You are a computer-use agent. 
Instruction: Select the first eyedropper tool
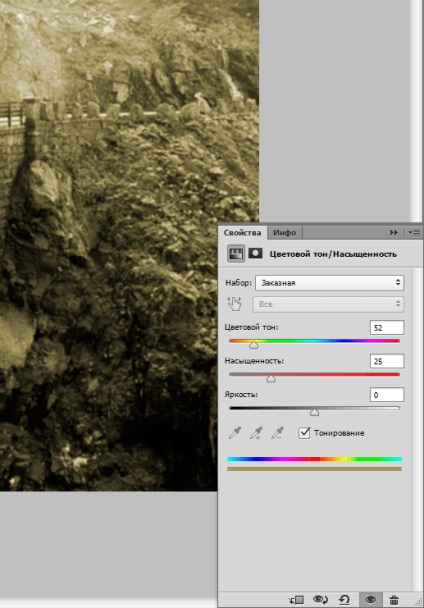pyautogui.click(x=235, y=433)
